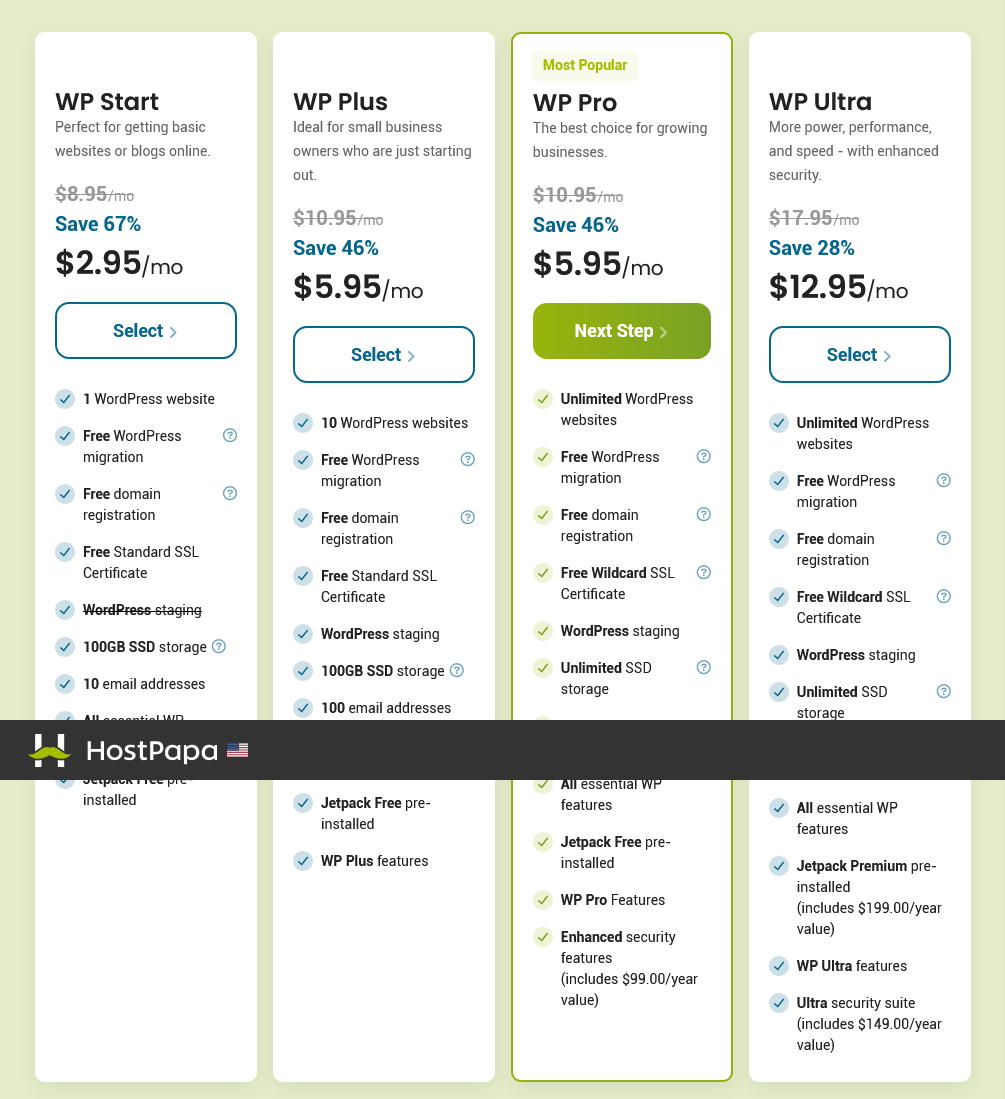Click help icon next to WP Plus 100GB SSD storage
Viewport: 1005px width, 1099px height.
pyautogui.click(x=456, y=670)
